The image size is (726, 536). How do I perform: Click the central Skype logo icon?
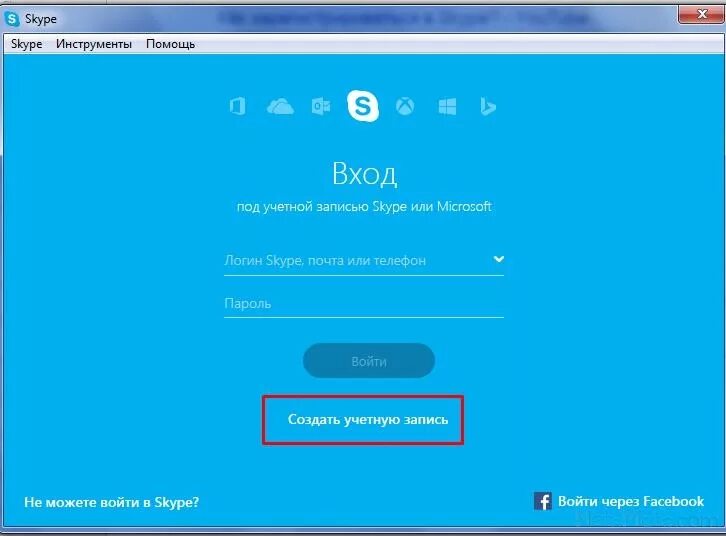tap(363, 106)
